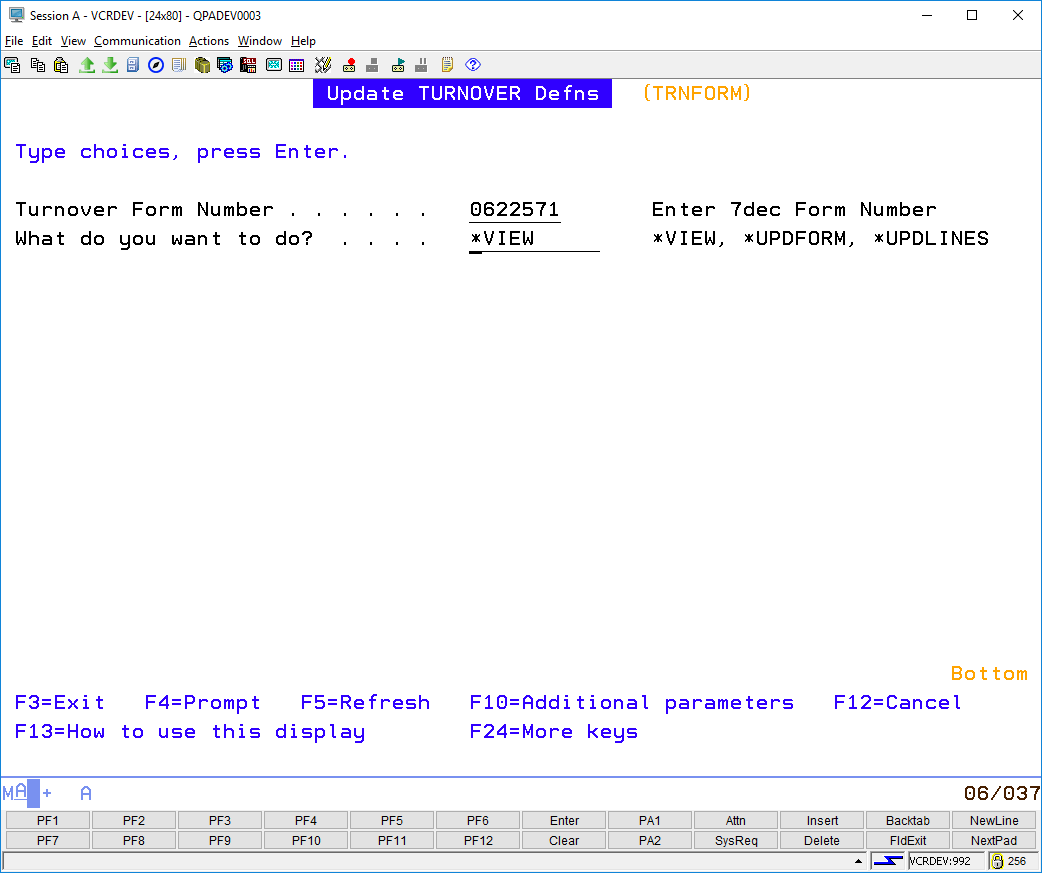Click F4=Prompt function key text
Screen dimensions: 1042x873
point(203,702)
